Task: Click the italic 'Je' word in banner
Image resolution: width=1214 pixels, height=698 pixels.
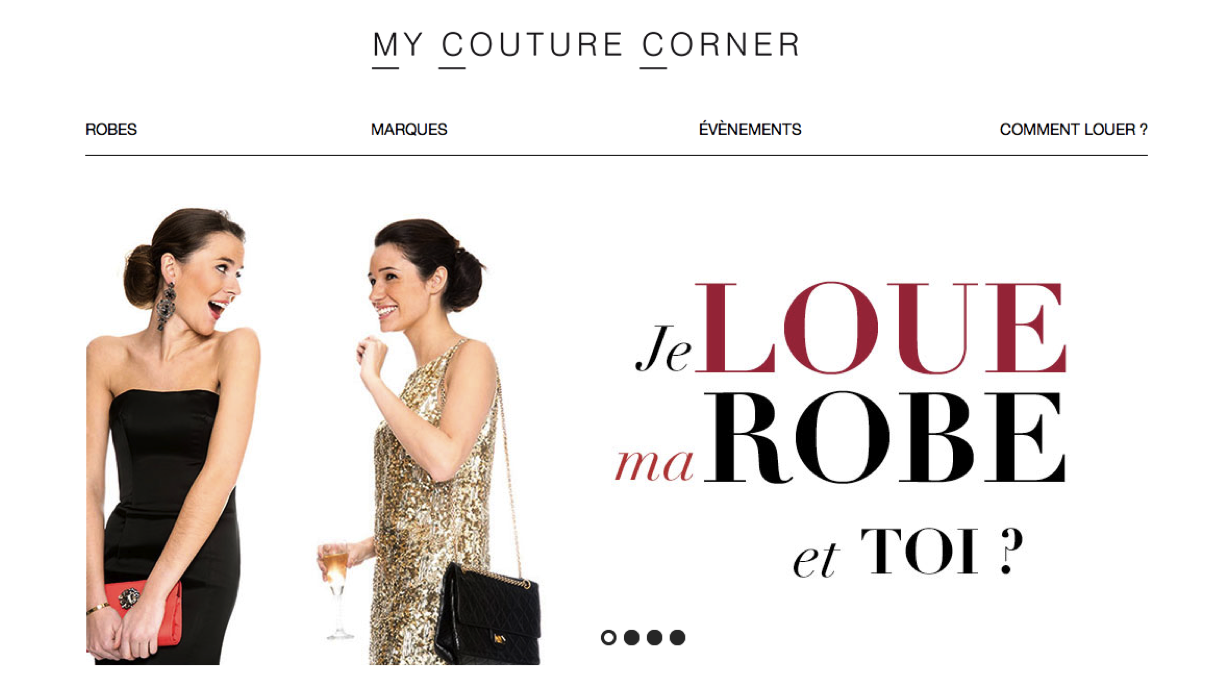Action: click(x=663, y=349)
